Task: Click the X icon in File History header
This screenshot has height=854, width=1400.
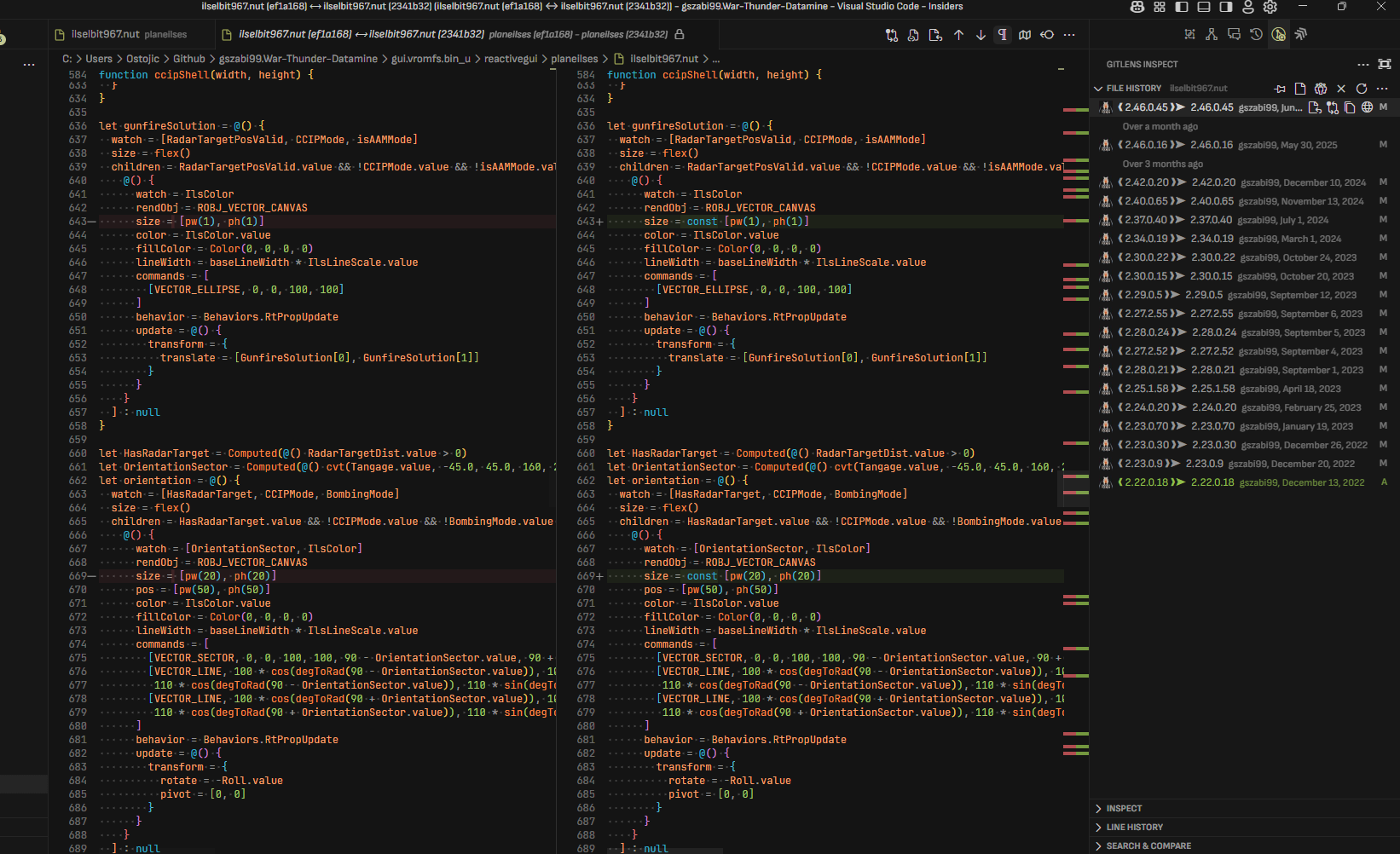Action: point(1341,89)
